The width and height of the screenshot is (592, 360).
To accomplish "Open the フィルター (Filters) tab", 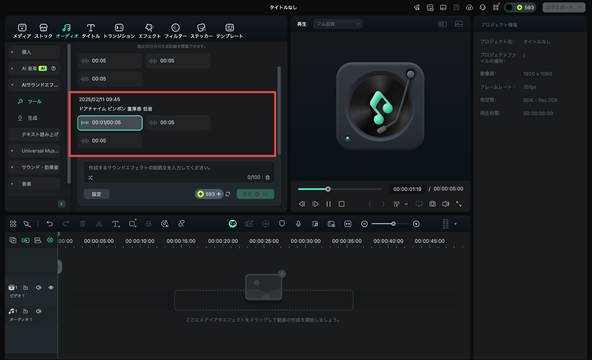I will click(175, 31).
